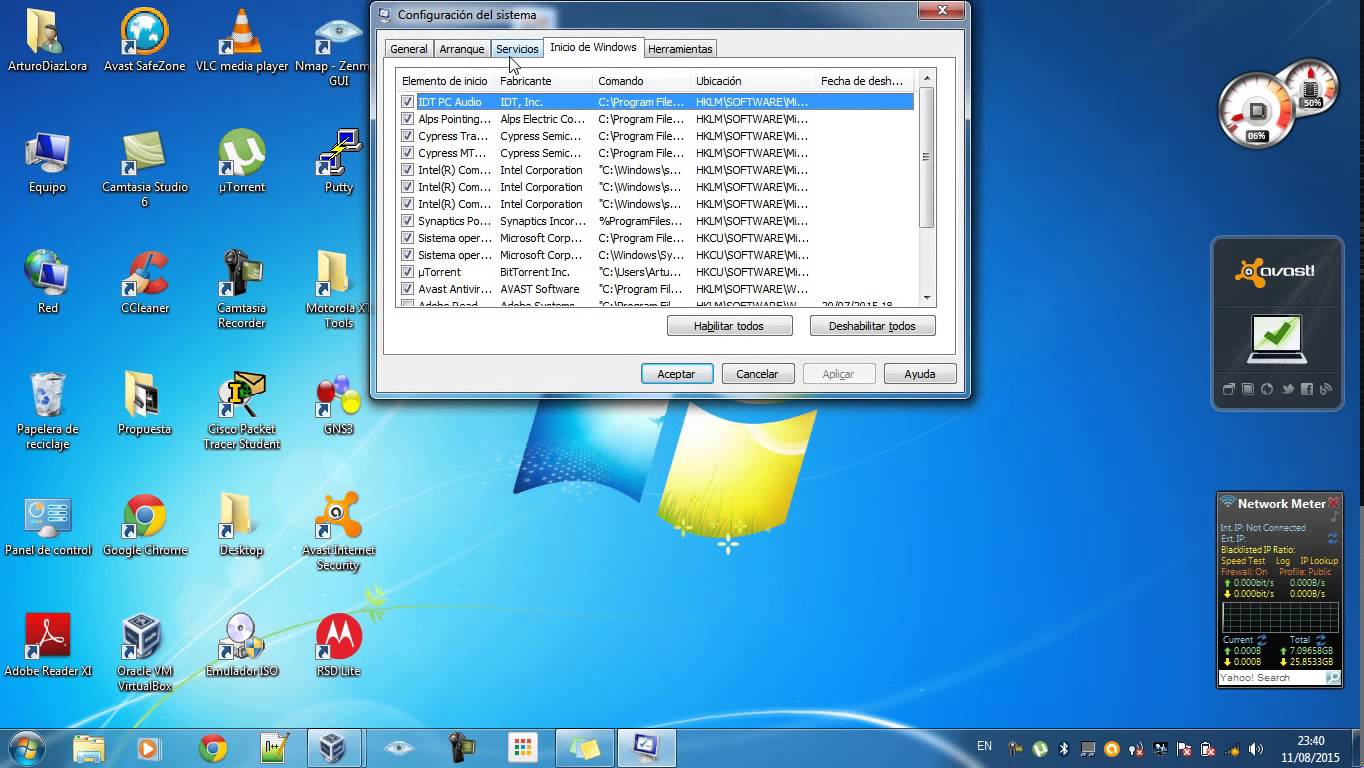Sort by the Fabricante column header
The width and height of the screenshot is (1364, 768).
point(544,81)
